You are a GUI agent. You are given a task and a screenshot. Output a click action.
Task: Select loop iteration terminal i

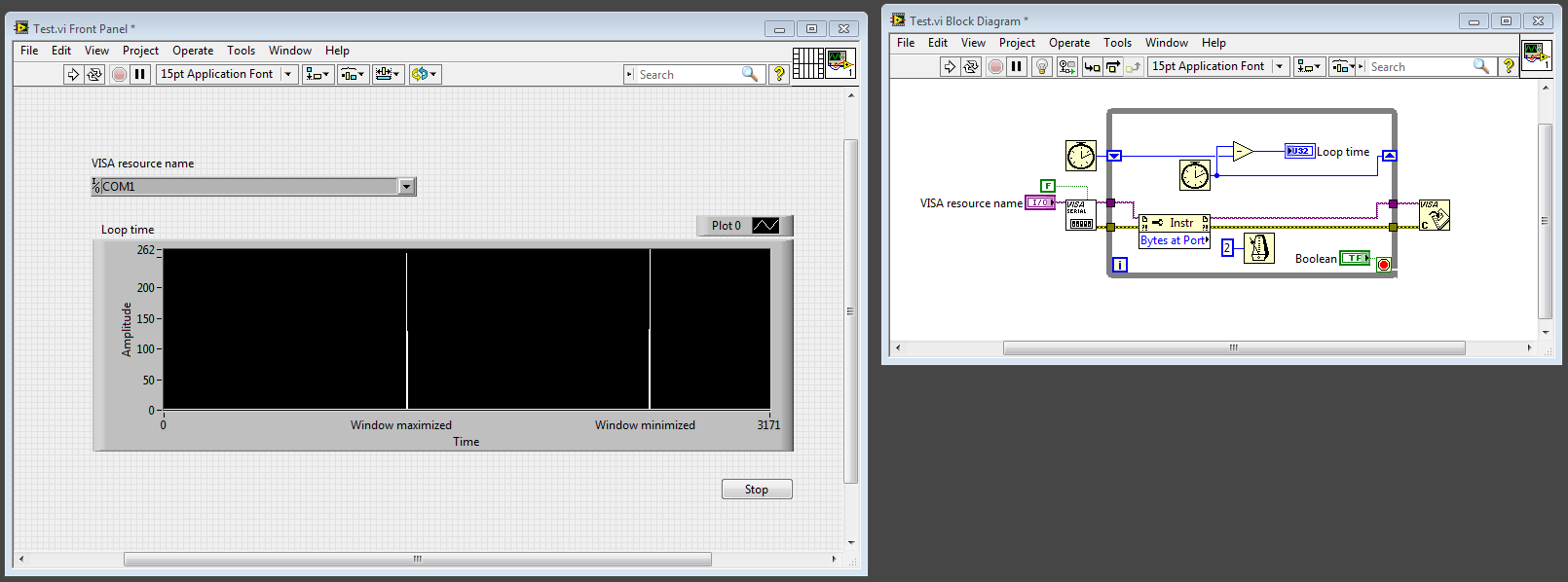tap(1120, 265)
